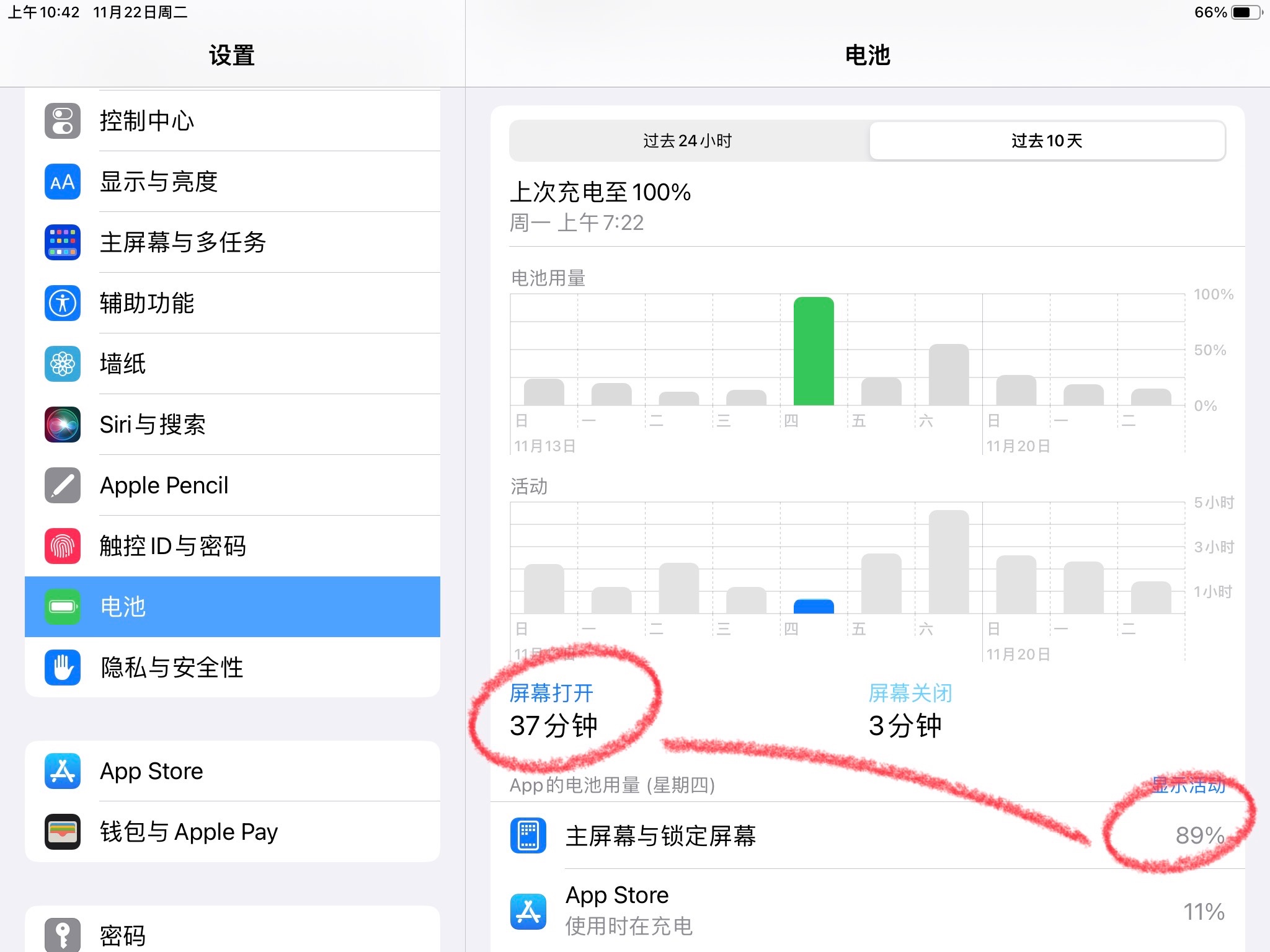Screen dimensions: 1270x952
Task: Select the 过去10天 segment
Action: (1047, 141)
